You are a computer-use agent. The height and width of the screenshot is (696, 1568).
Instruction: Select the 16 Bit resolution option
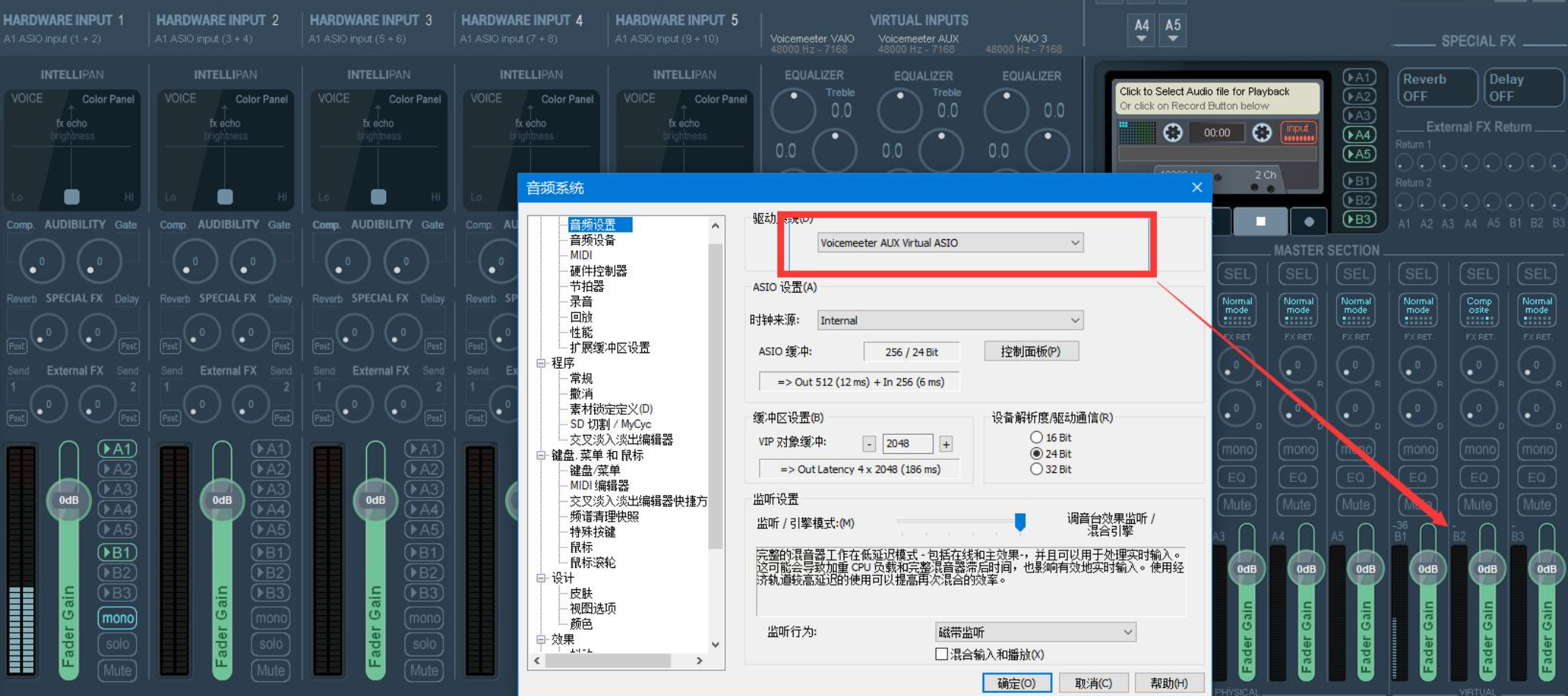pos(1036,438)
